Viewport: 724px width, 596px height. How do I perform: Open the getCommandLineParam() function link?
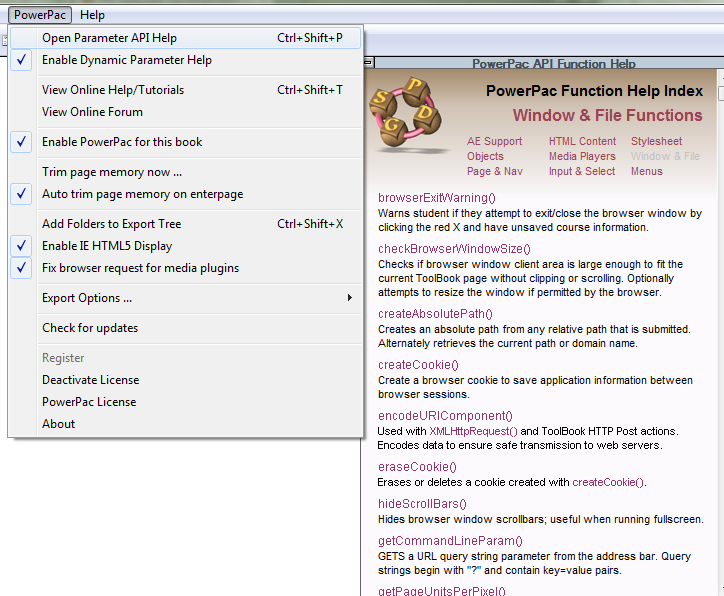coord(450,541)
